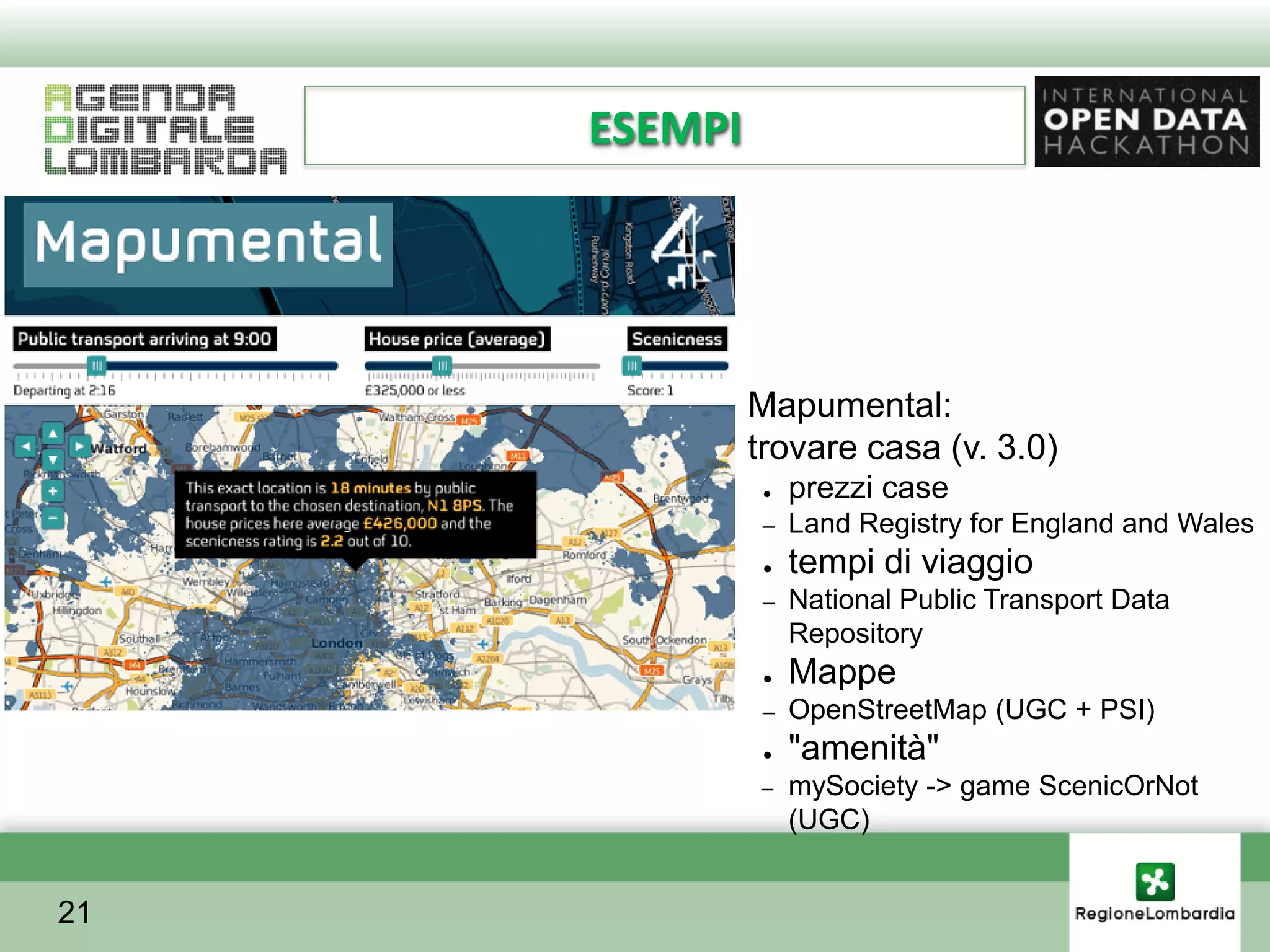The image size is (1270, 952).
Task: Pan the map down with arrow button
Action: tap(53, 460)
